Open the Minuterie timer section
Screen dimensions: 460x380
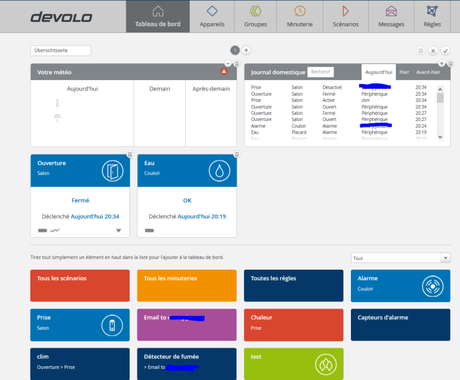300,16
